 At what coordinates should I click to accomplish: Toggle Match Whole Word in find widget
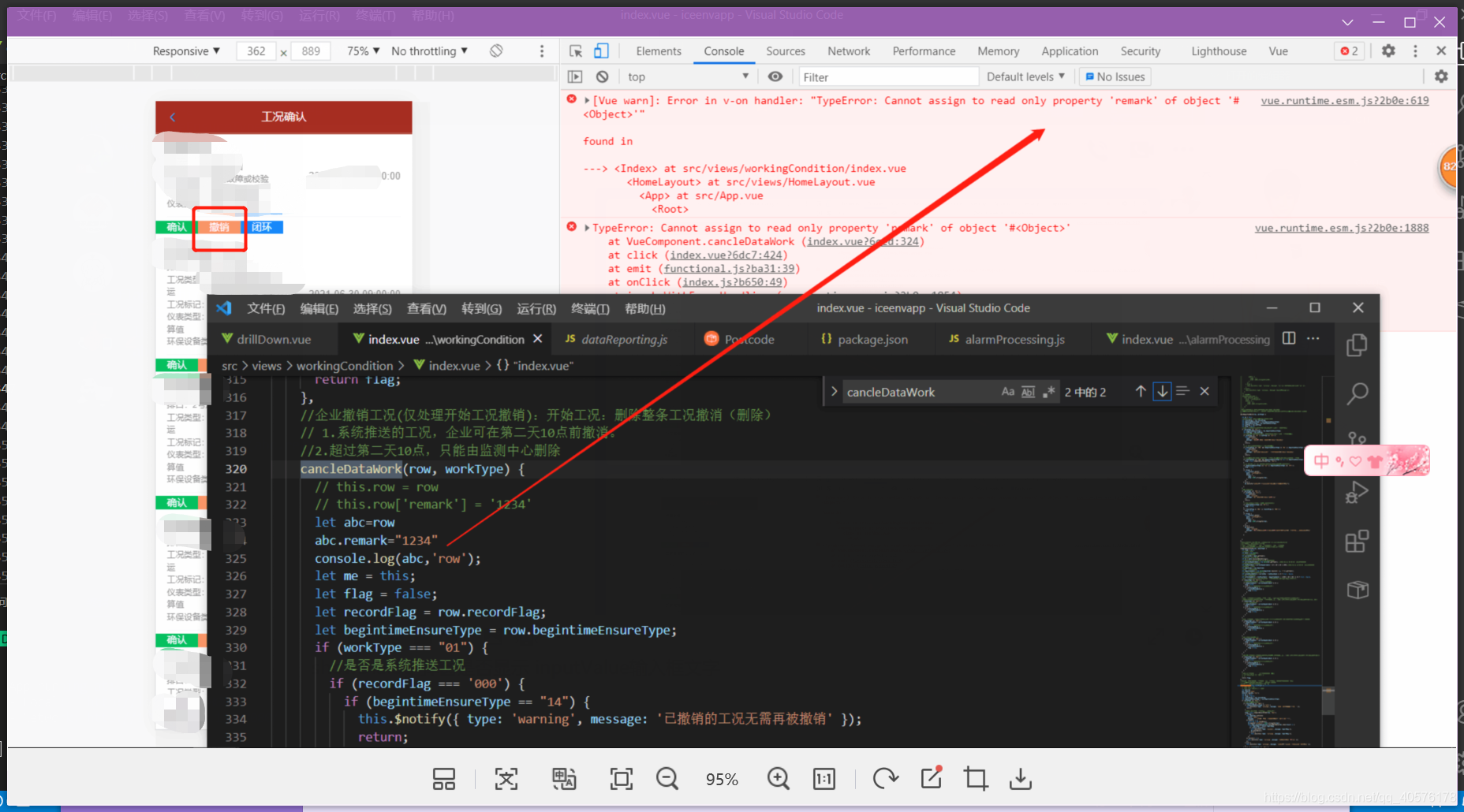point(1029,392)
